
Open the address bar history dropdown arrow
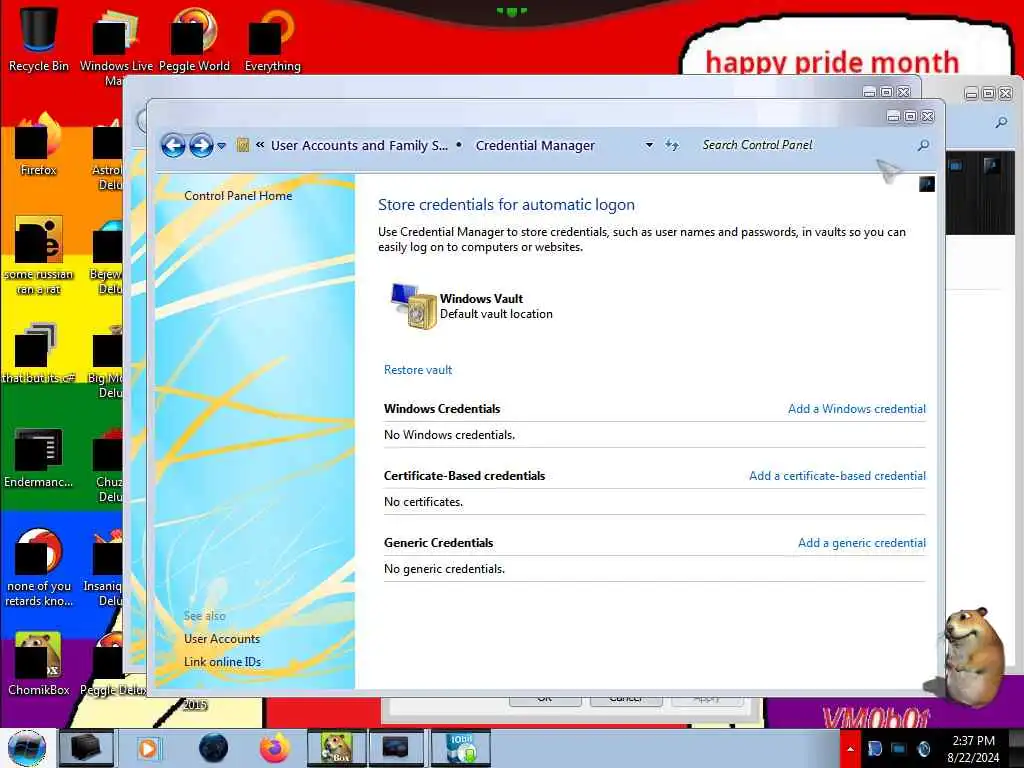(649, 145)
